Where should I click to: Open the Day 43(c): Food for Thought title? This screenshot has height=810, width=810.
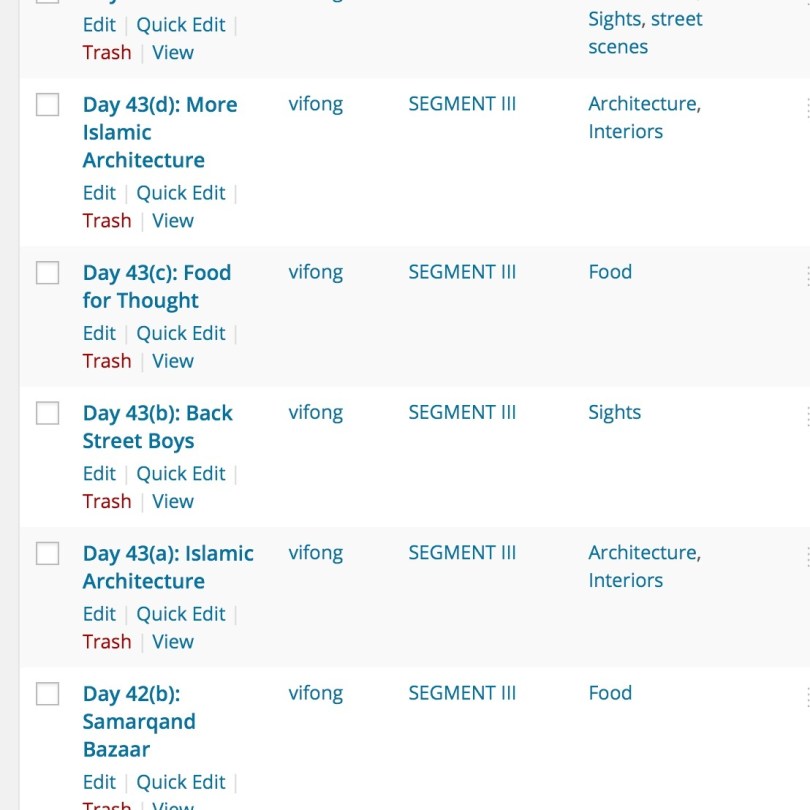coord(156,286)
